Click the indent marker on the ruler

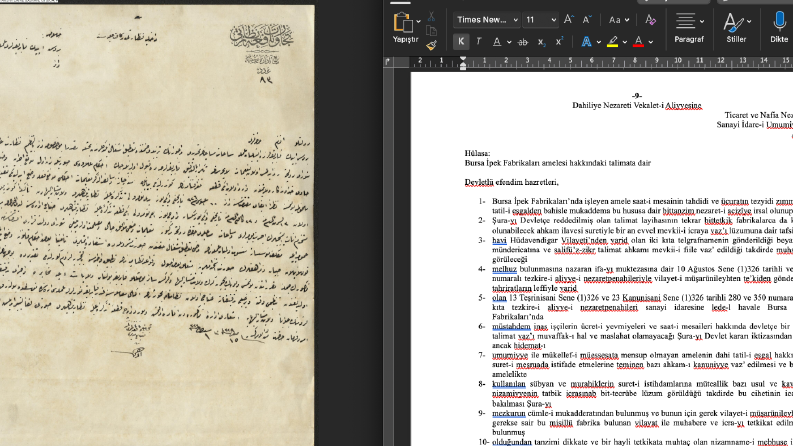pos(463,63)
